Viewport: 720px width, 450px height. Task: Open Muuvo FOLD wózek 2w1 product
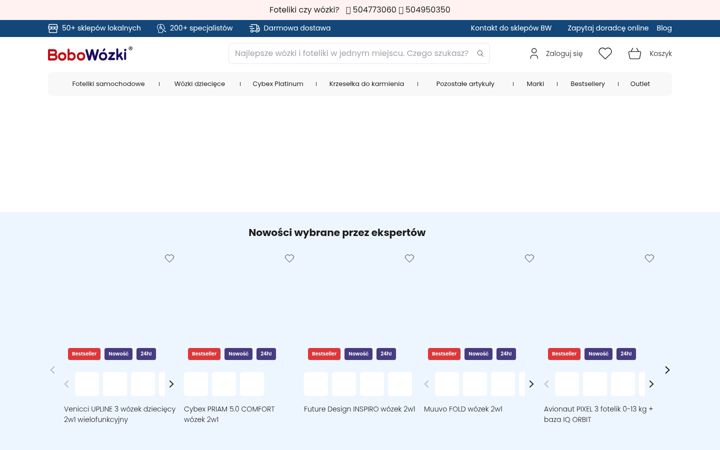tap(463, 409)
